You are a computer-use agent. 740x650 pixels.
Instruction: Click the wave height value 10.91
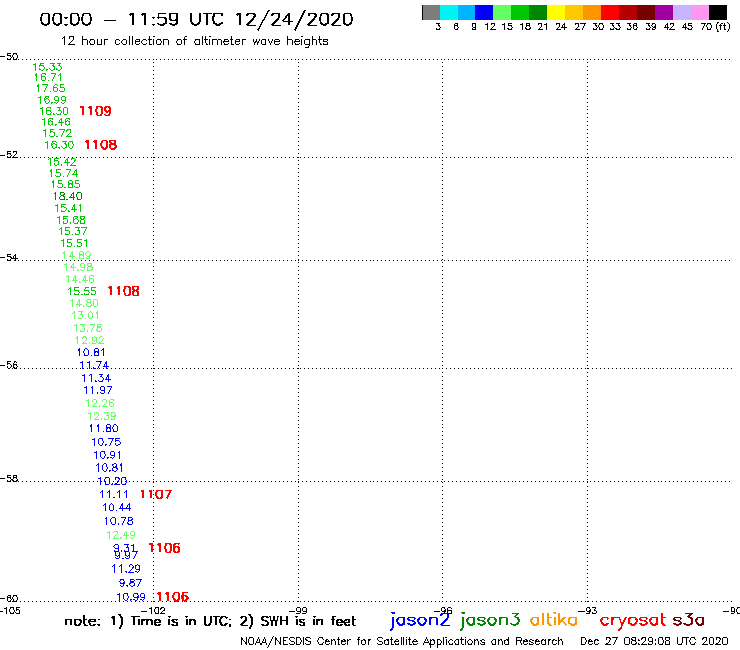click(107, 456)
